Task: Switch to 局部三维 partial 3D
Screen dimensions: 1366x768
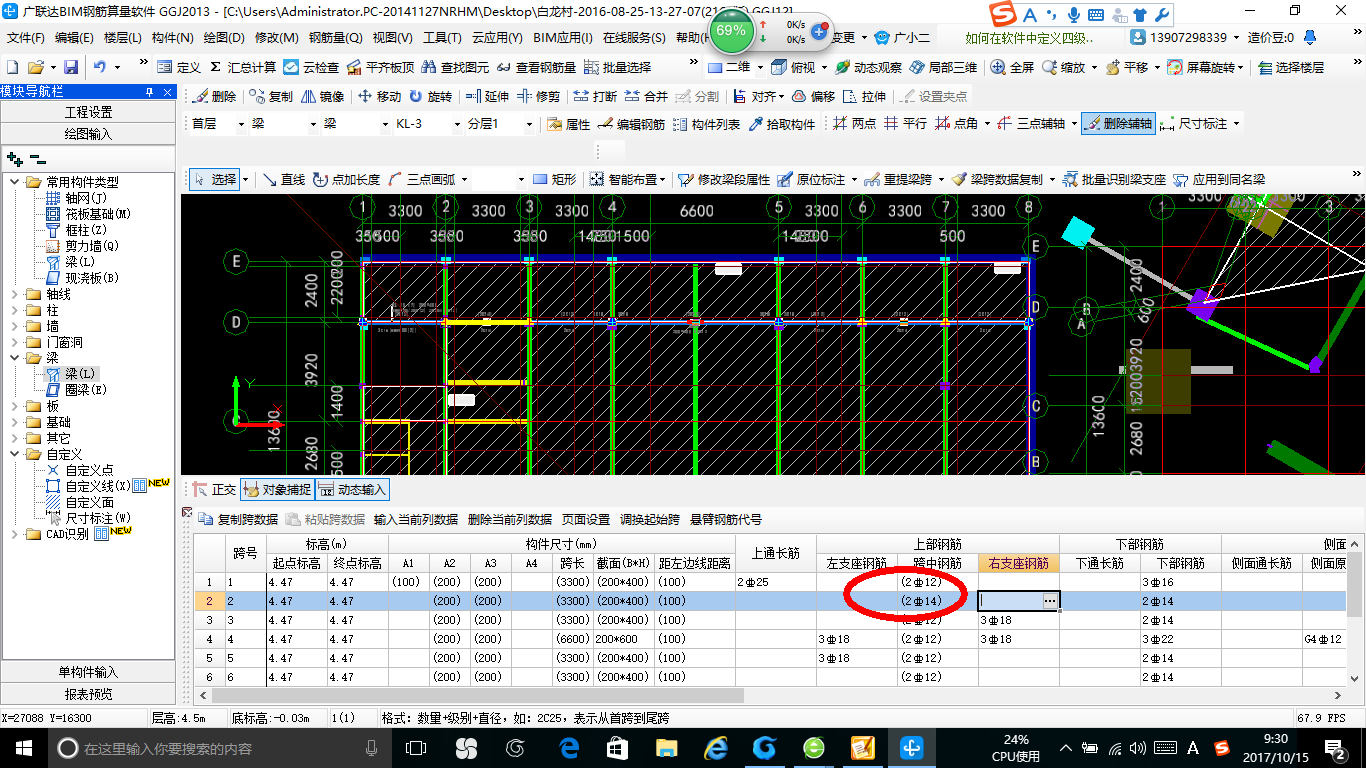Action: click(x=943, y=67)
